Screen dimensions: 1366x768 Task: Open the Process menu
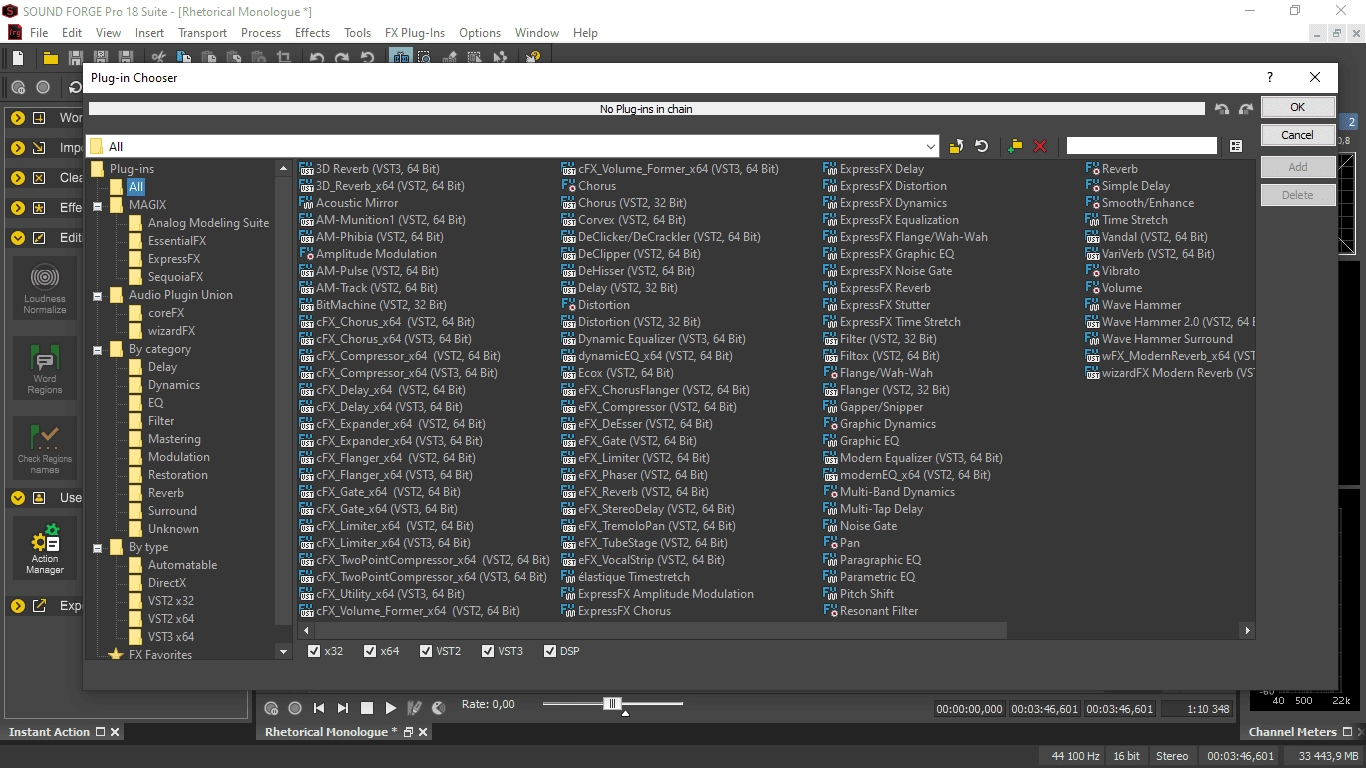point(261,32)
